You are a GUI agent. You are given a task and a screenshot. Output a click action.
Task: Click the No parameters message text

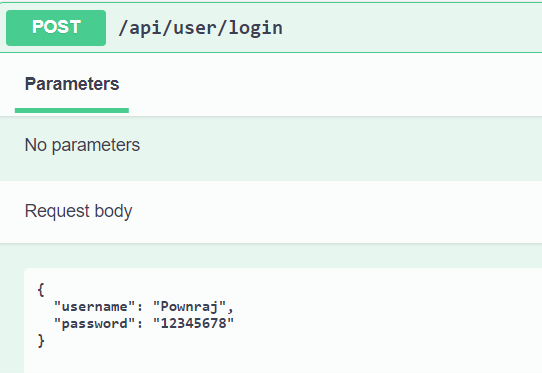(82, 145)
